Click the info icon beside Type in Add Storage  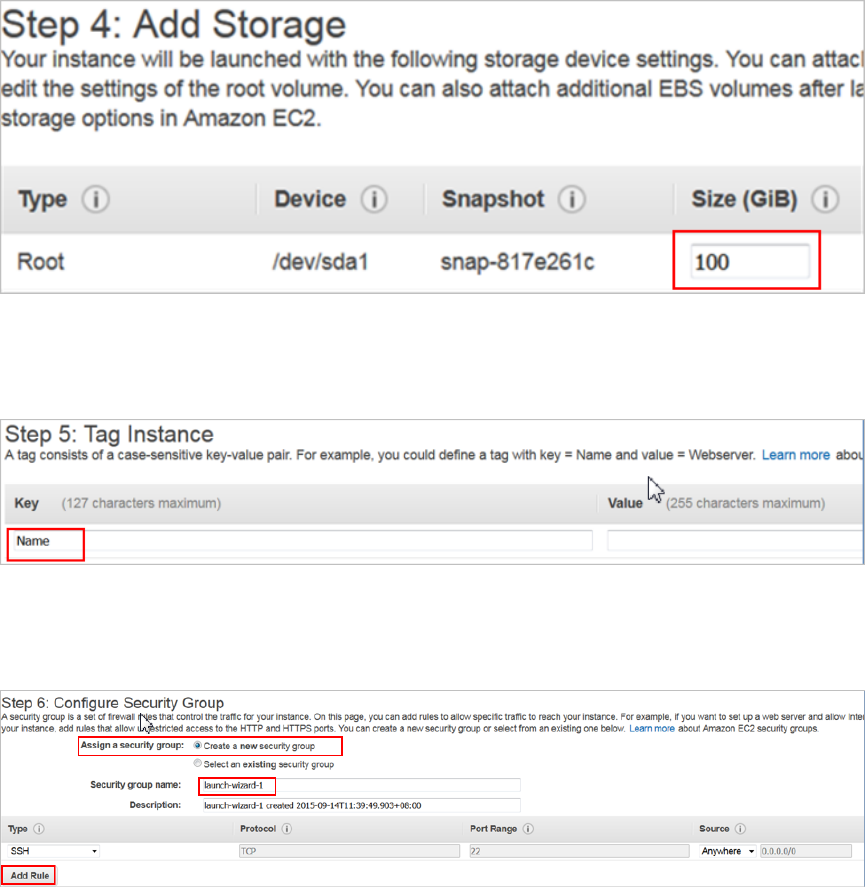coord(95,201)
